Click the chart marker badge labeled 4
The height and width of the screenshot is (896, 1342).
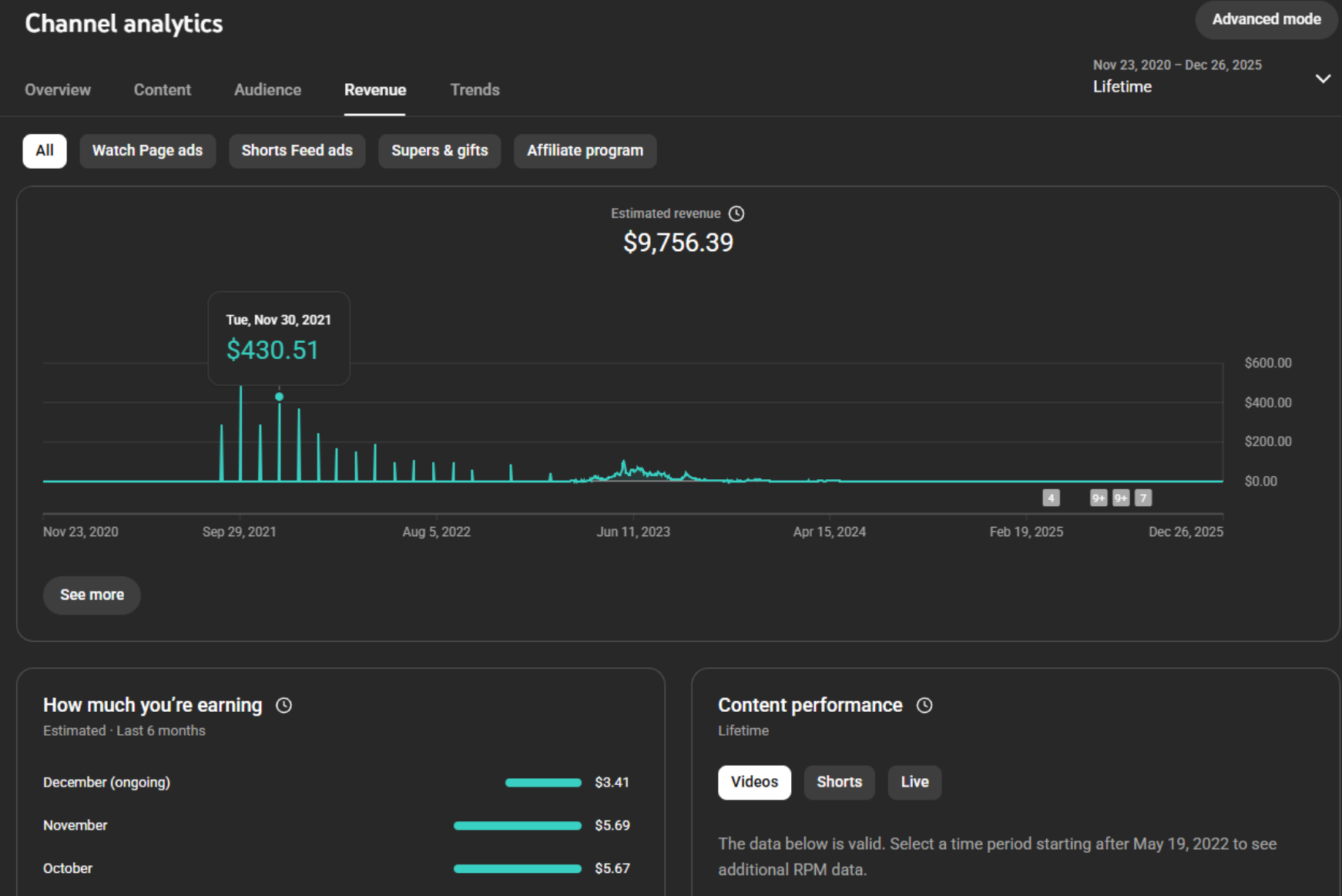coord(1051,498)
